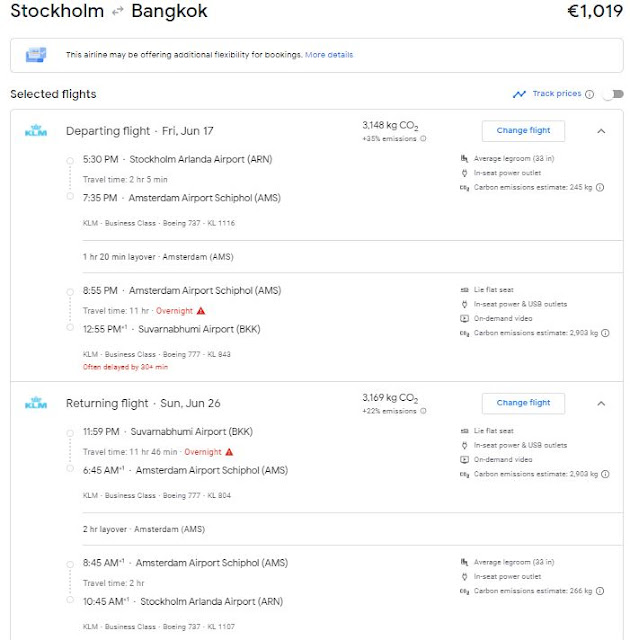Click the departing overnight warning triangle
The width and height of the screenshot is (630, 640).
click(x=201, y=311)
